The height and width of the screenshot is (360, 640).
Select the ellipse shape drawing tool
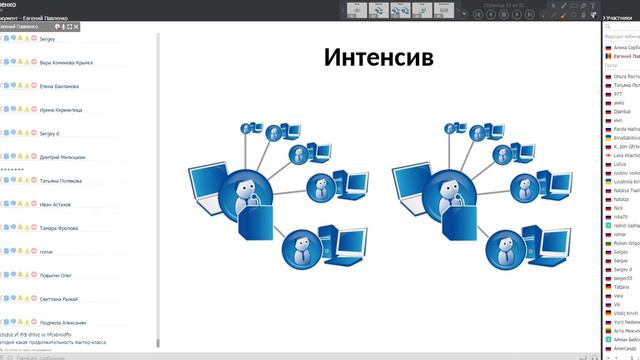(x=573, y=15)
